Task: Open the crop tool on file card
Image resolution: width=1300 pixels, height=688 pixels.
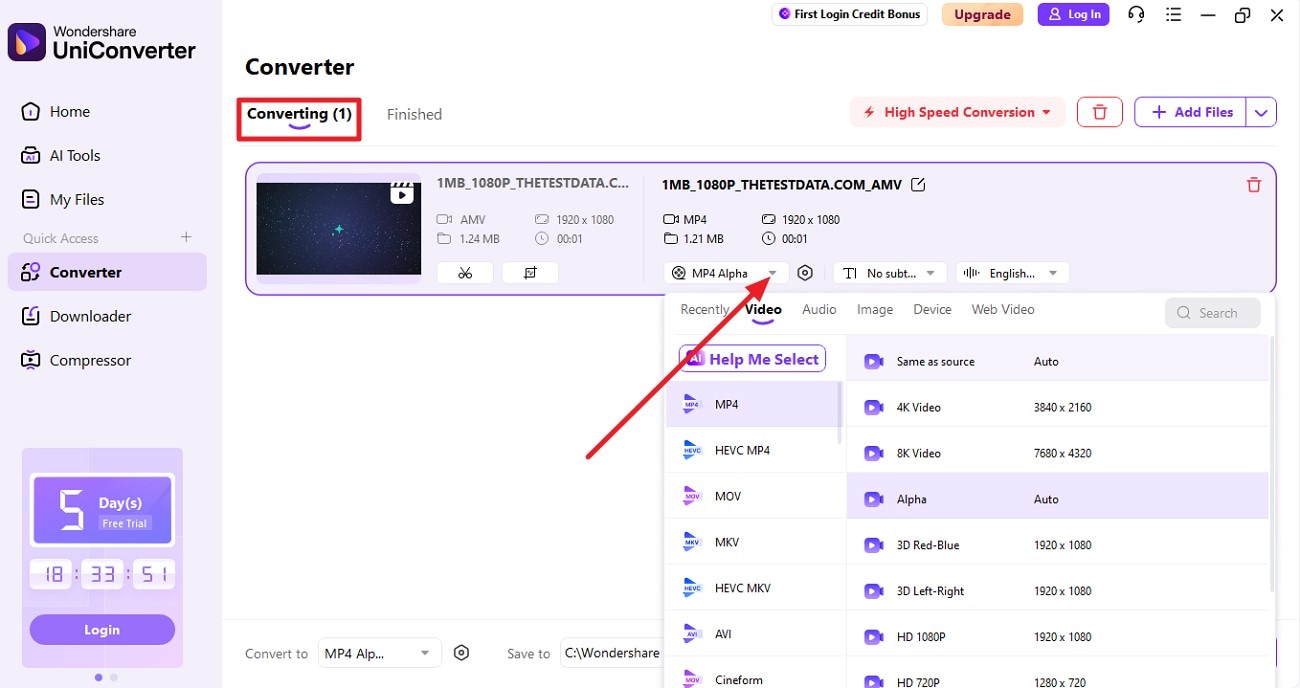Action: [x=530, y=273]
